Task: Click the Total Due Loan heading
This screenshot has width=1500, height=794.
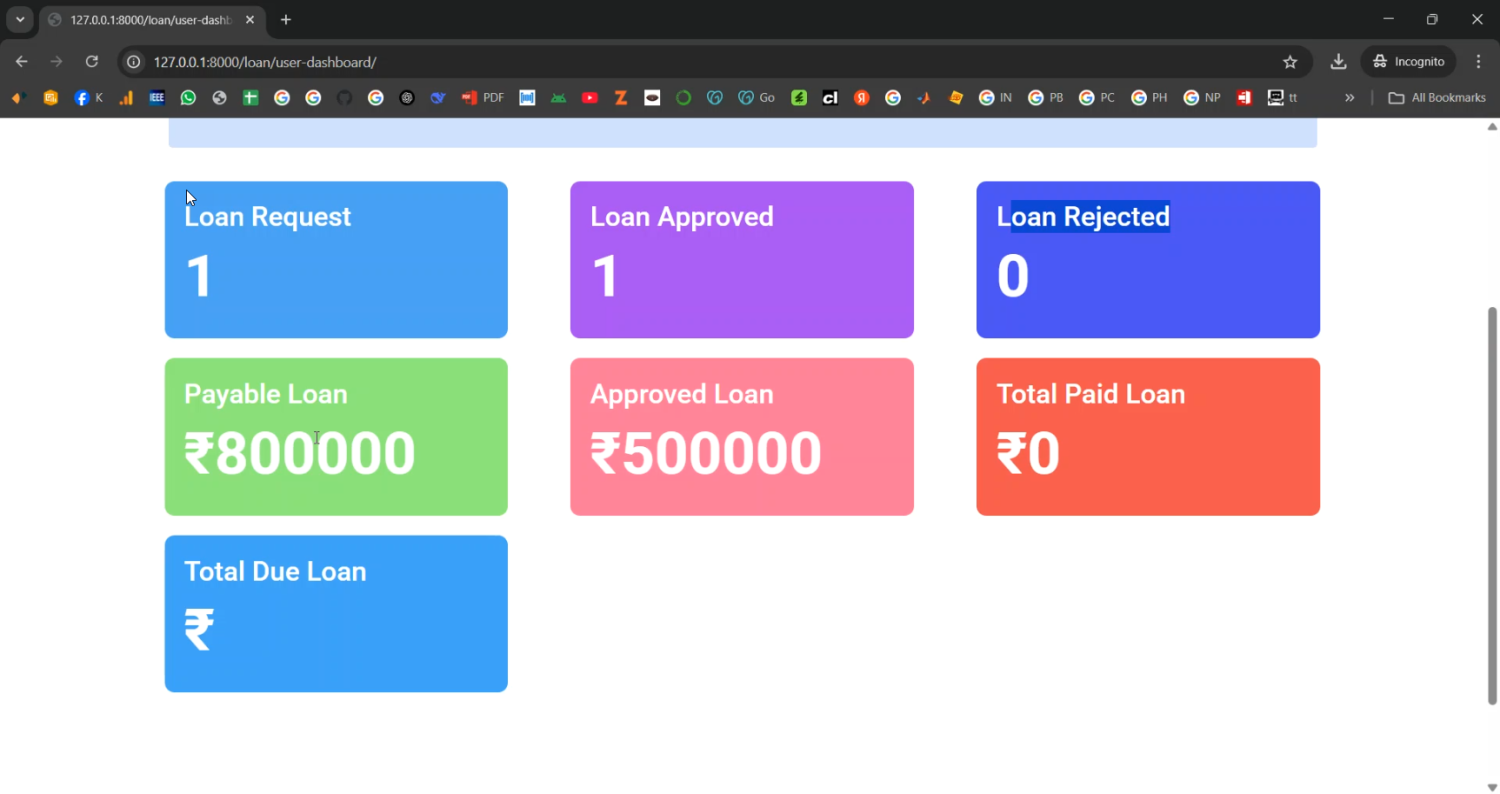Action: coord(275,571)
